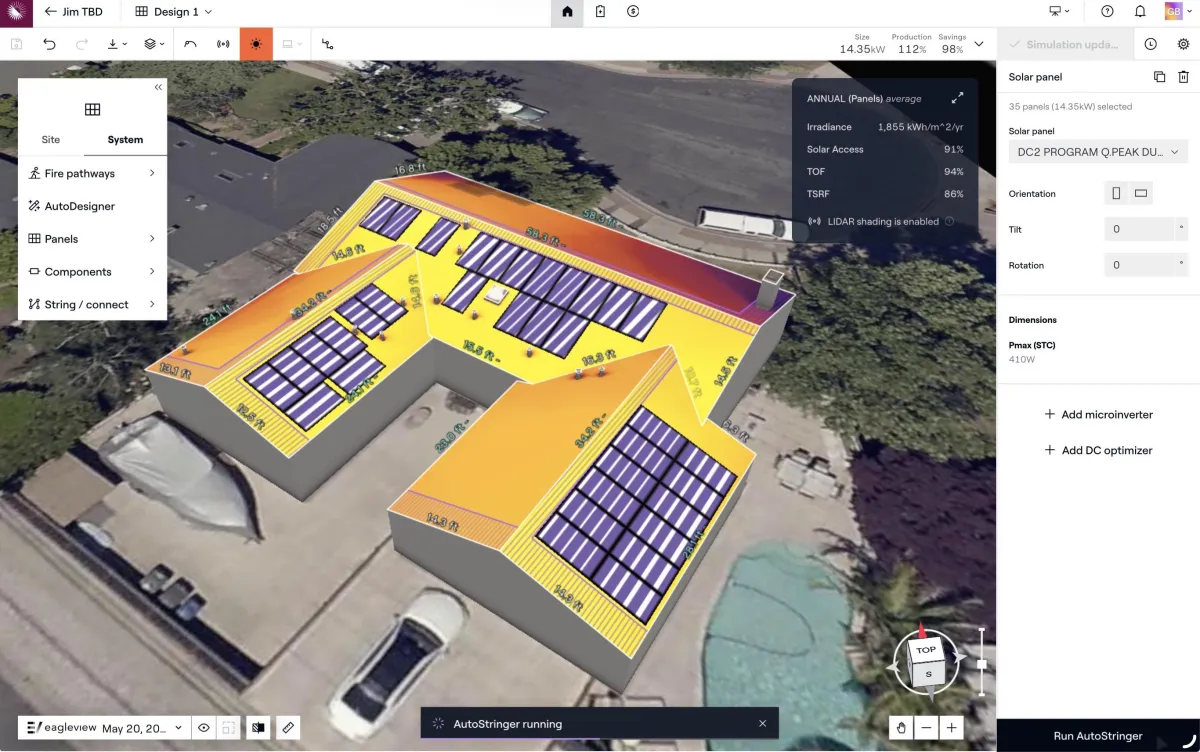Viewport: 1200px width, 752px height.
Task: Select the pan hand tool
Action: tap(901, 728)
